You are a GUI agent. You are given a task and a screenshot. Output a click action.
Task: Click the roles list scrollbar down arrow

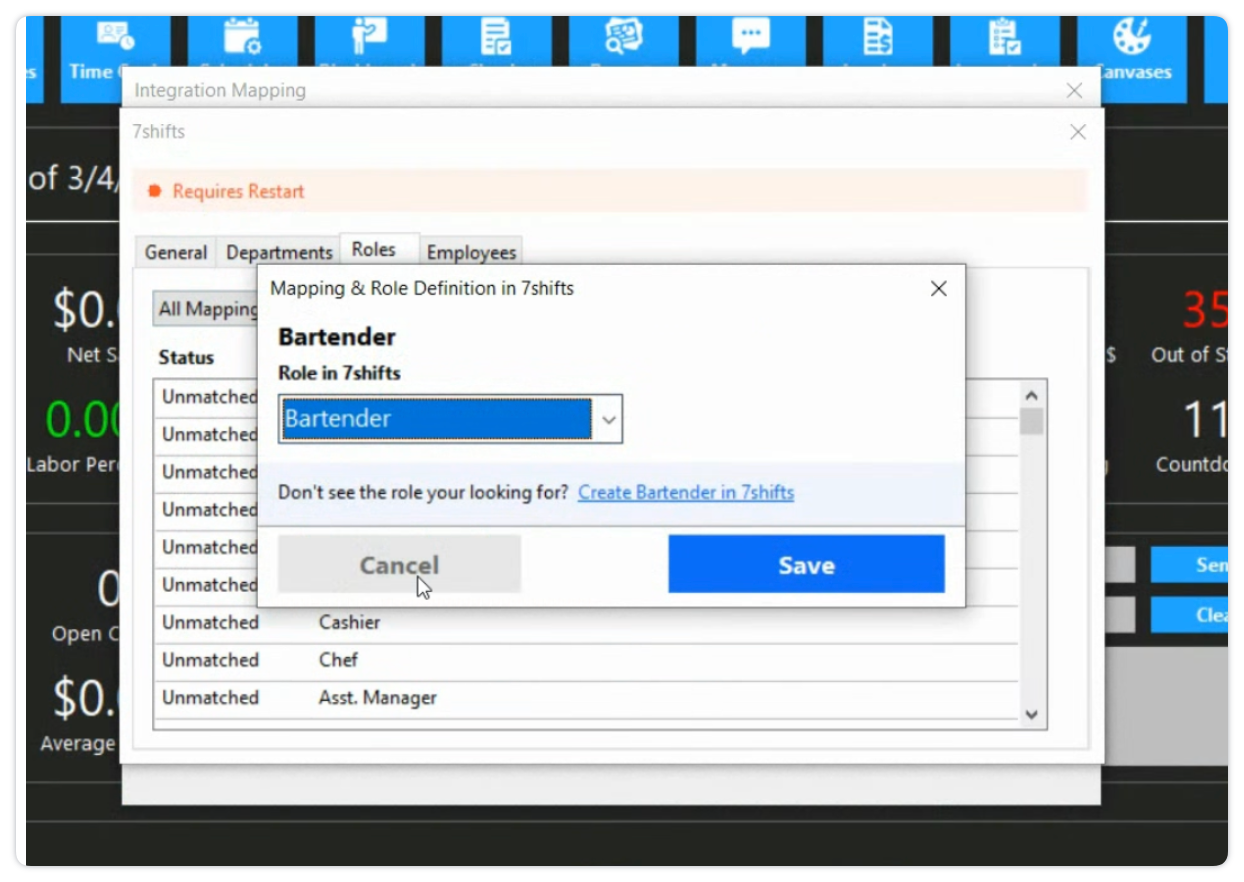point(1032,715)
